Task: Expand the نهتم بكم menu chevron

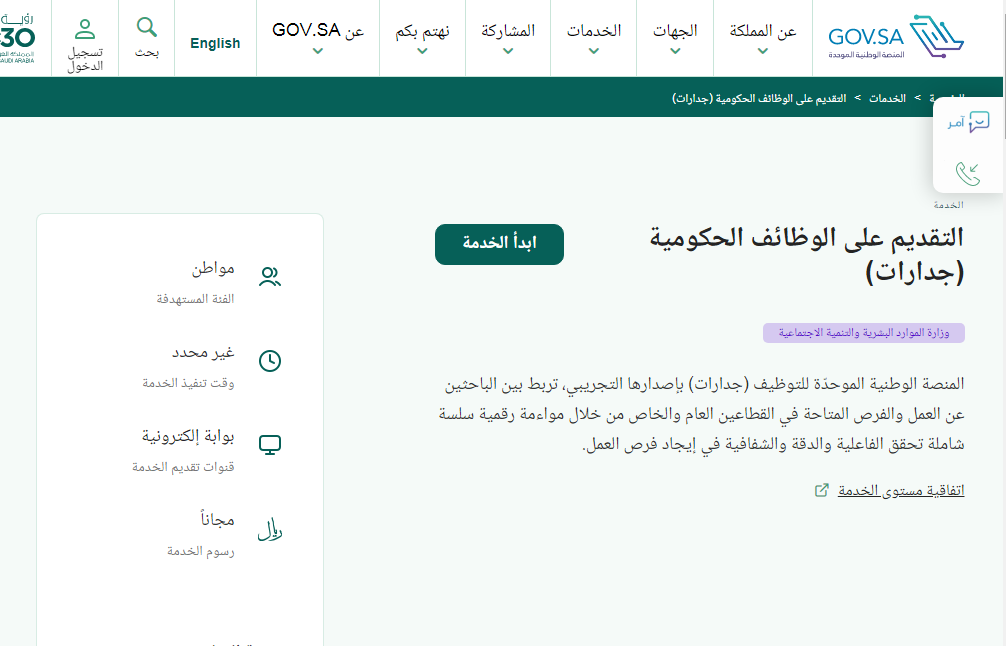Action: click(x=422, y=51)
